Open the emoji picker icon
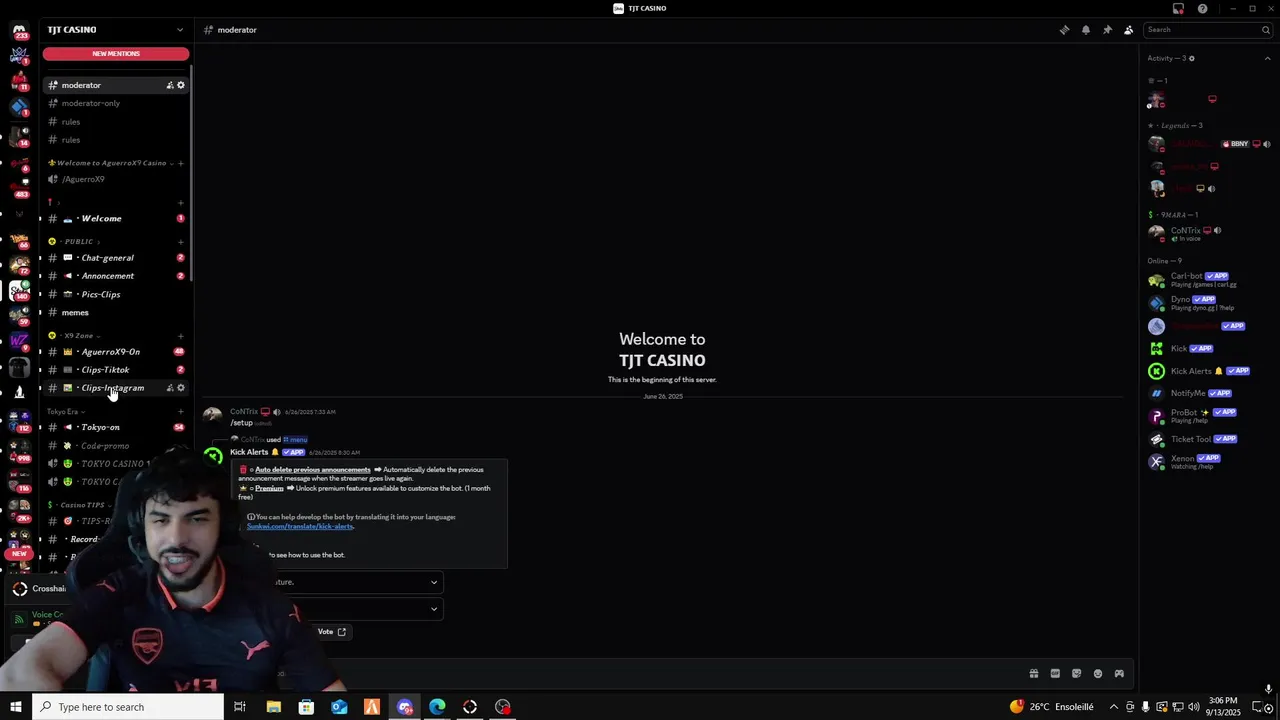Screen dimensions: 1280x720 (x=1098, y=674)
